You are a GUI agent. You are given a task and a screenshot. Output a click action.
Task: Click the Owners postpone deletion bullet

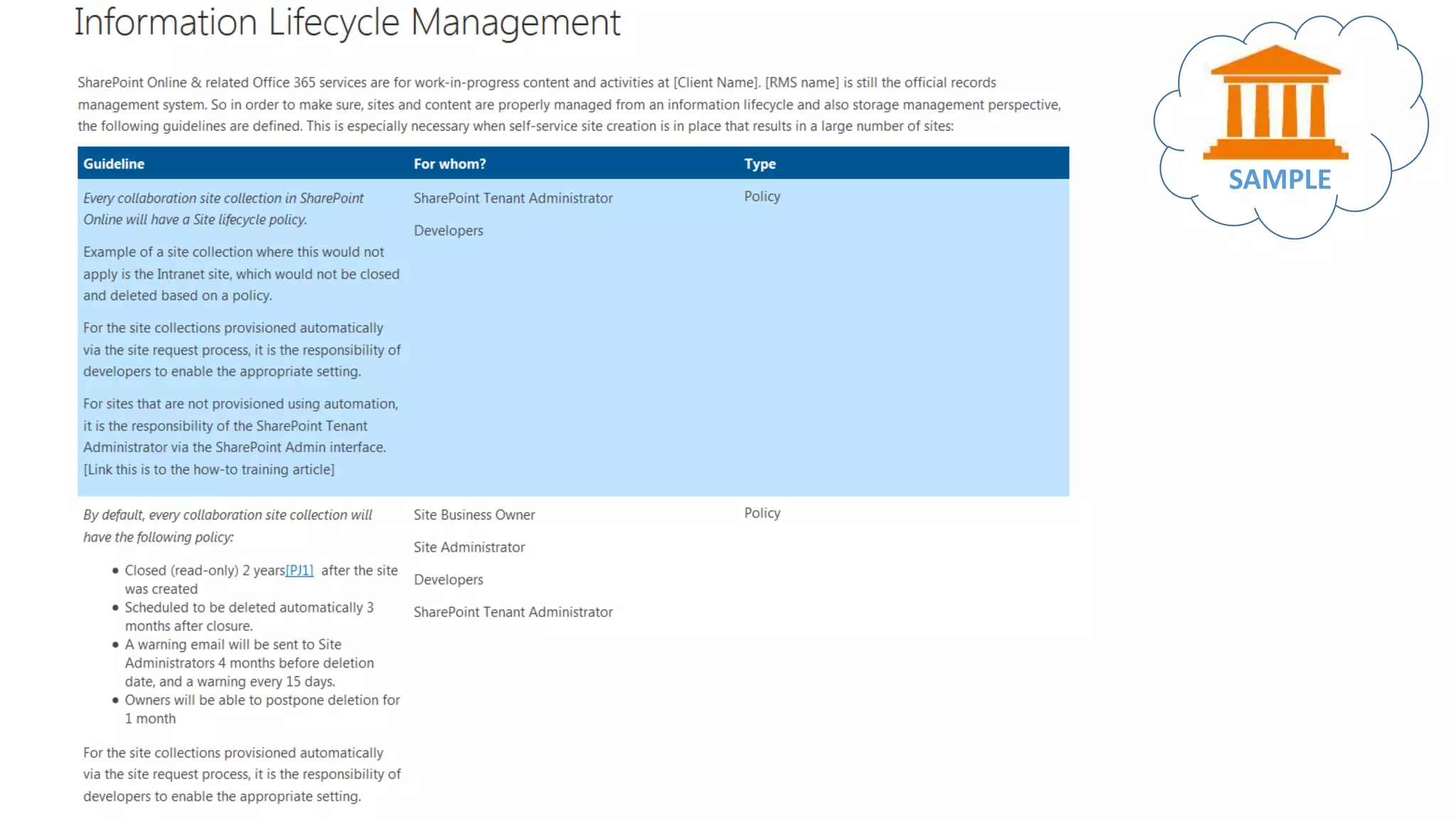[261, 700]
